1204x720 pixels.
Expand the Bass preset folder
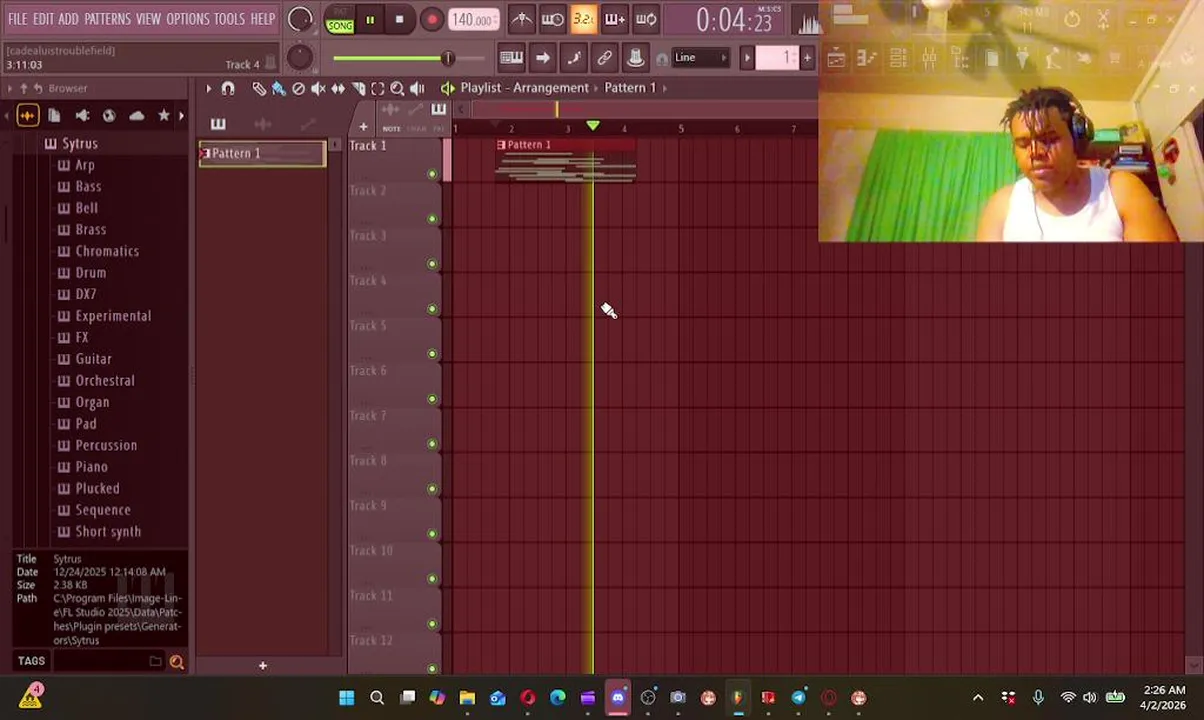[79, 187]
